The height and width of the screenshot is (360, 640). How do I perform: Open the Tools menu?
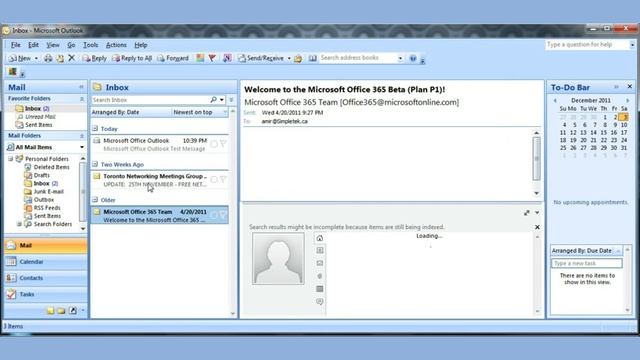91,45
